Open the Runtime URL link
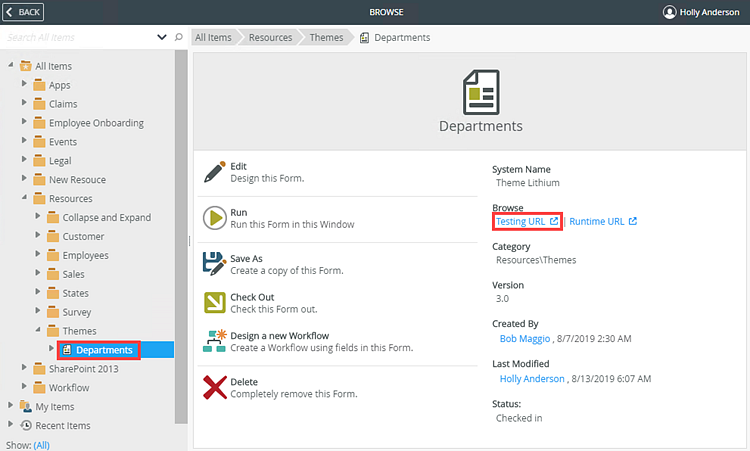Screen dimensions: 750x451 coord(603,221)
